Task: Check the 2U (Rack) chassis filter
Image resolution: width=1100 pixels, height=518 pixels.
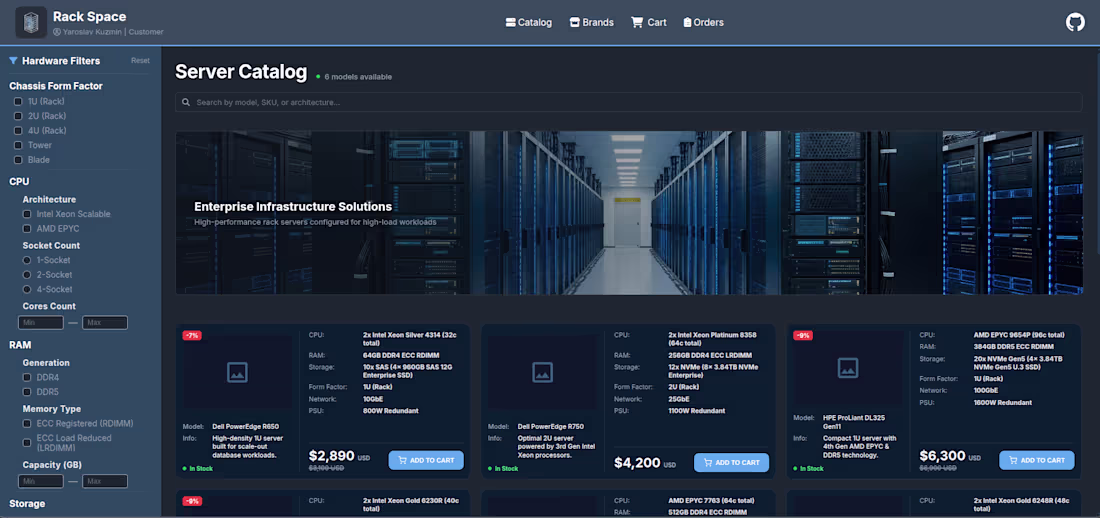Action: pyautogui.click(x=18, y=117)
